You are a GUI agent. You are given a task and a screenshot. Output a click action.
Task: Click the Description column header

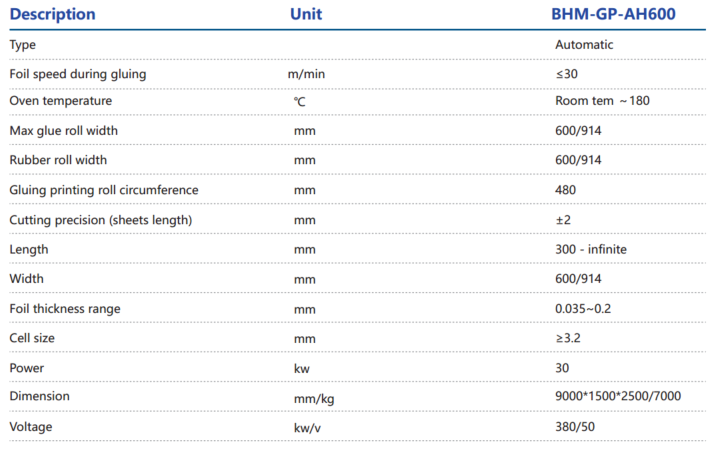point(53,15)
